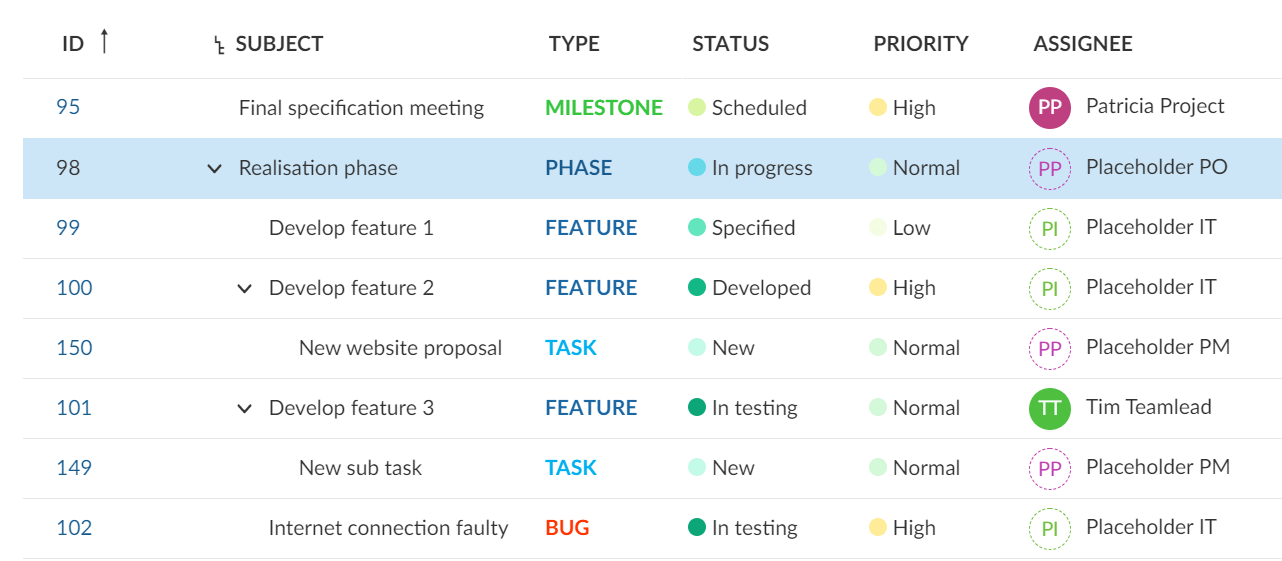Click the PP avatar in New sub task row
Screen dimensions: 1282x561
[x=1049, y=468]
